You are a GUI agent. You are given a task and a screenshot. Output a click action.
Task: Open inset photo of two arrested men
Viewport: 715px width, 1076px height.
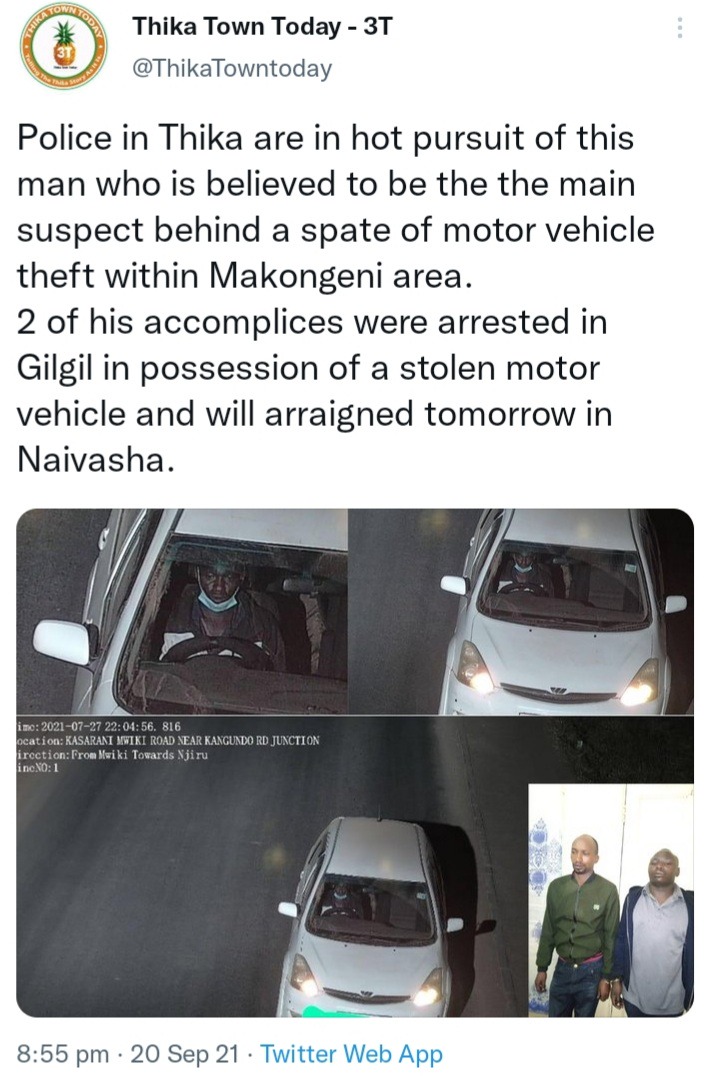pos(611,900)
